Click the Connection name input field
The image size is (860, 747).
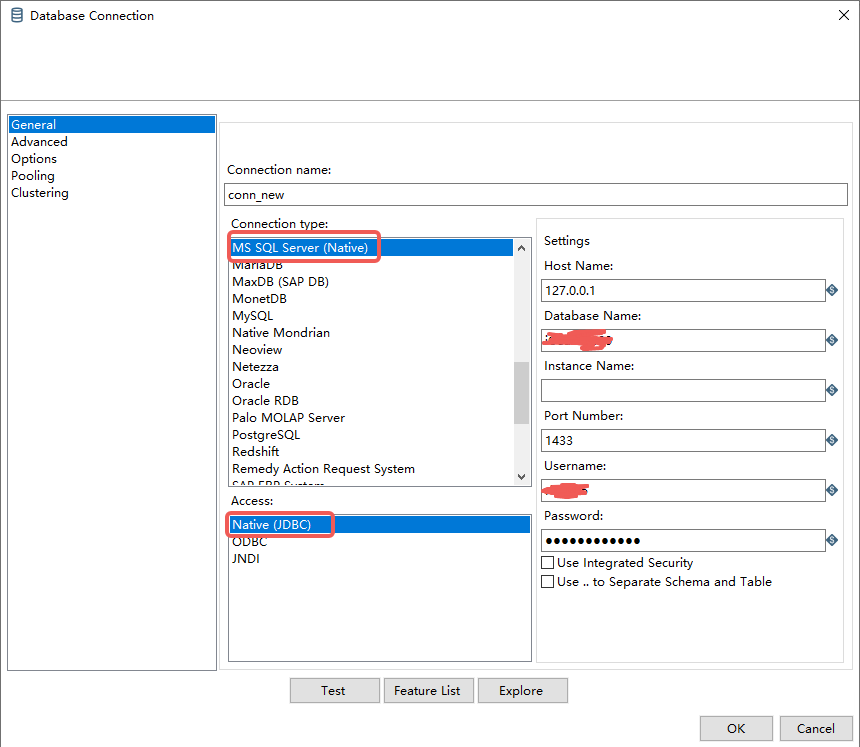point(535,195)
